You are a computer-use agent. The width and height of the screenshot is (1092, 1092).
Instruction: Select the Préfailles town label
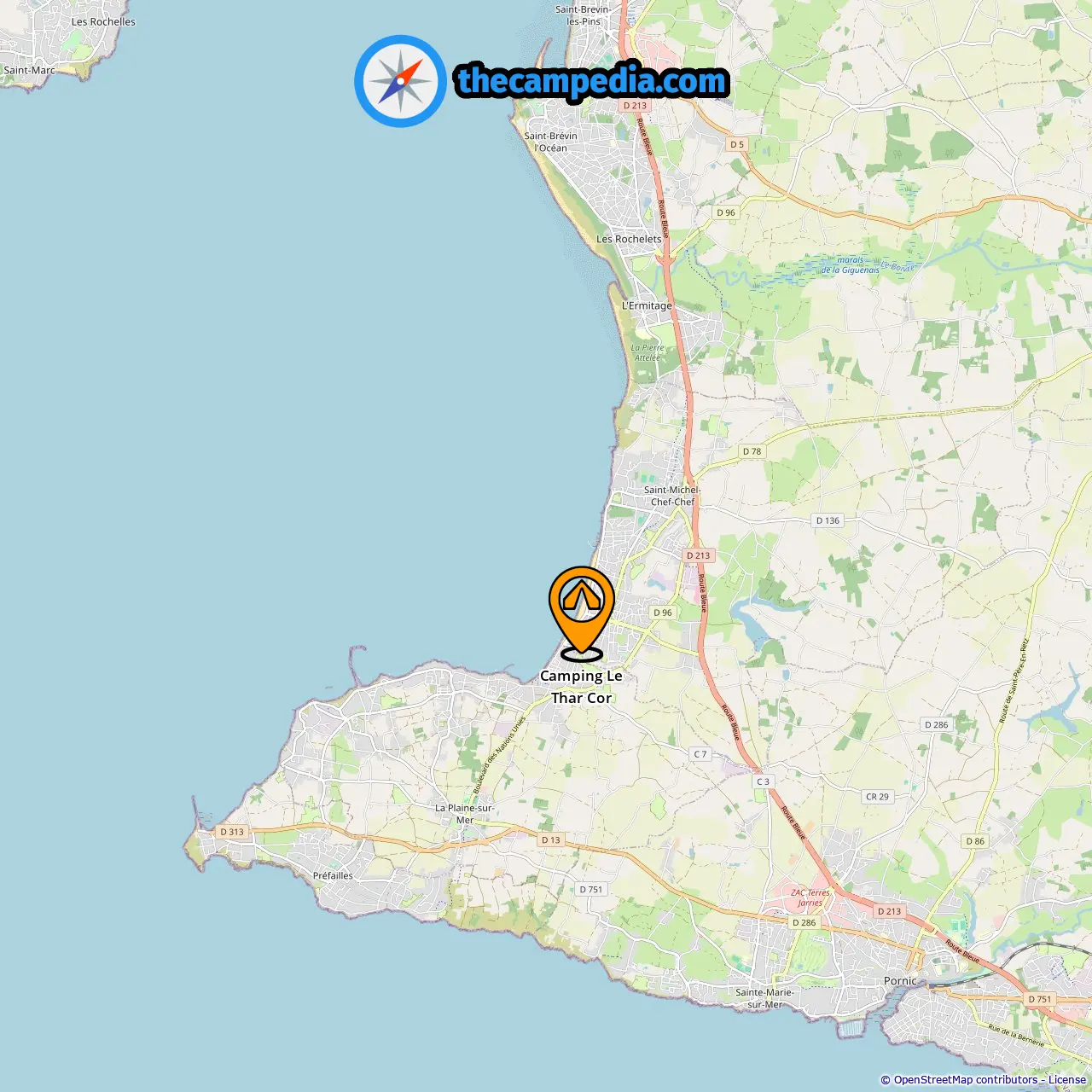pos(333,876)
